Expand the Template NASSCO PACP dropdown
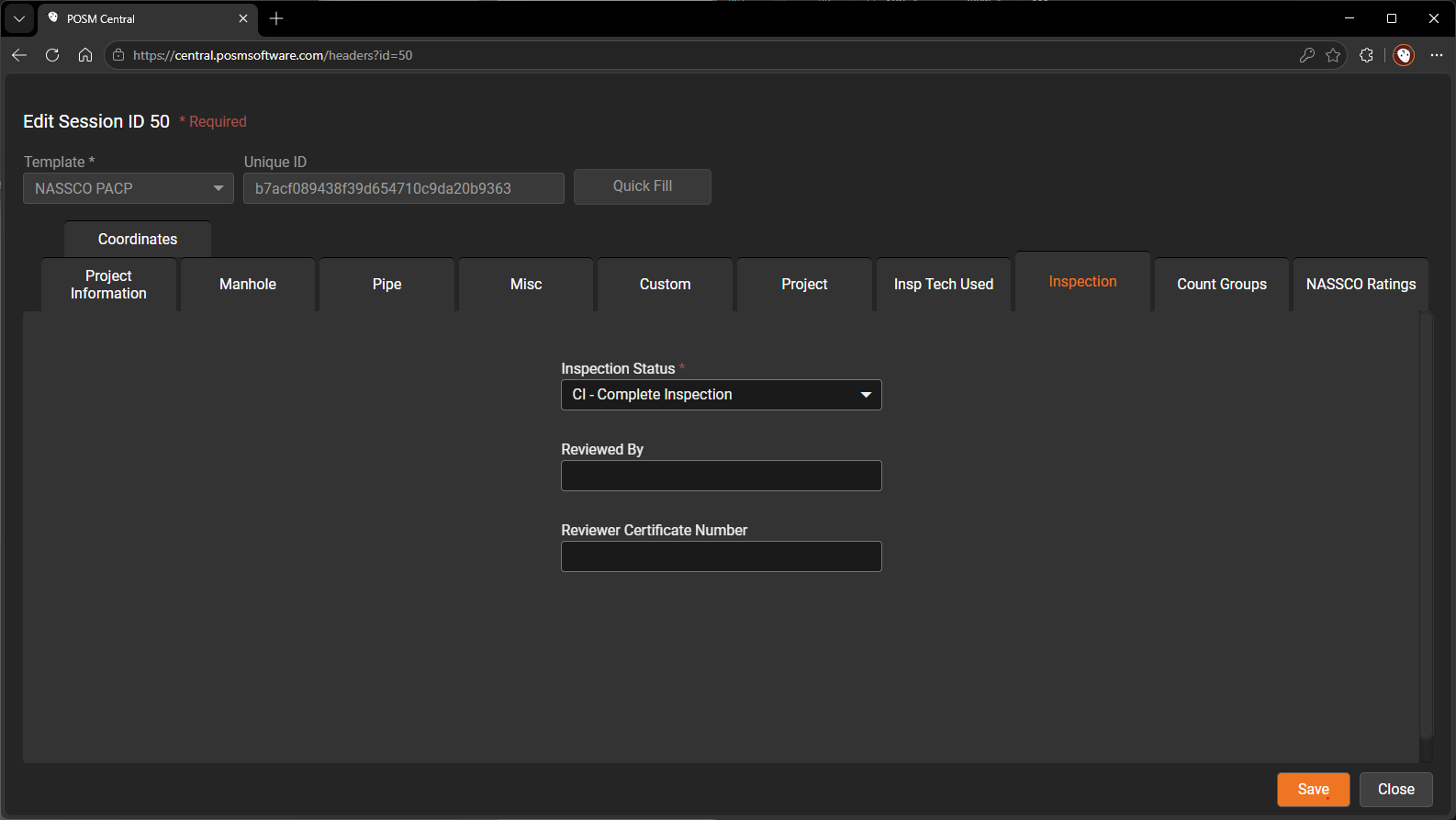 click(x=129, y=188)
